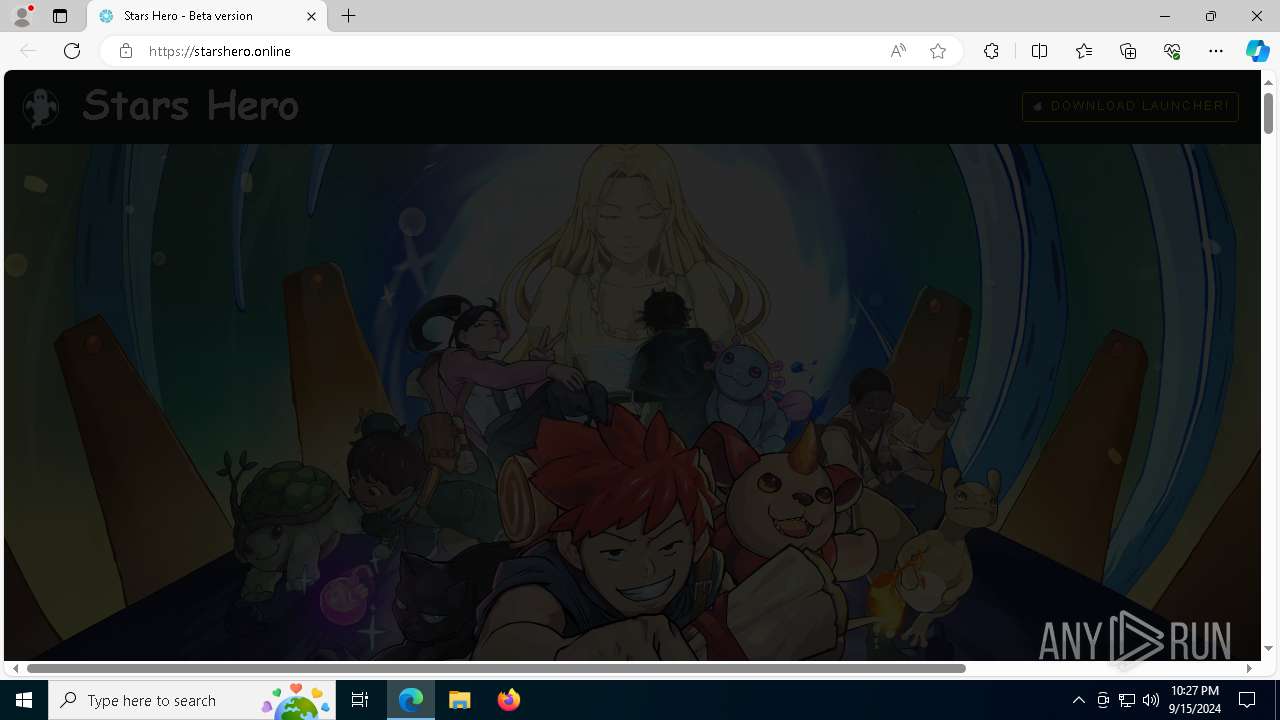Open Collections icon
1280x720 pixels.
[x=1128, y=51]
